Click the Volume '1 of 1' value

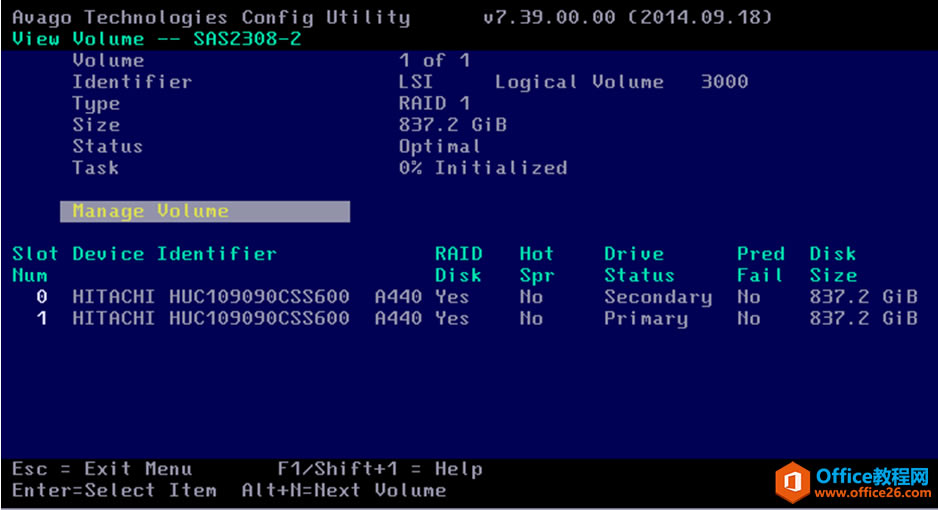pos(434,60)
